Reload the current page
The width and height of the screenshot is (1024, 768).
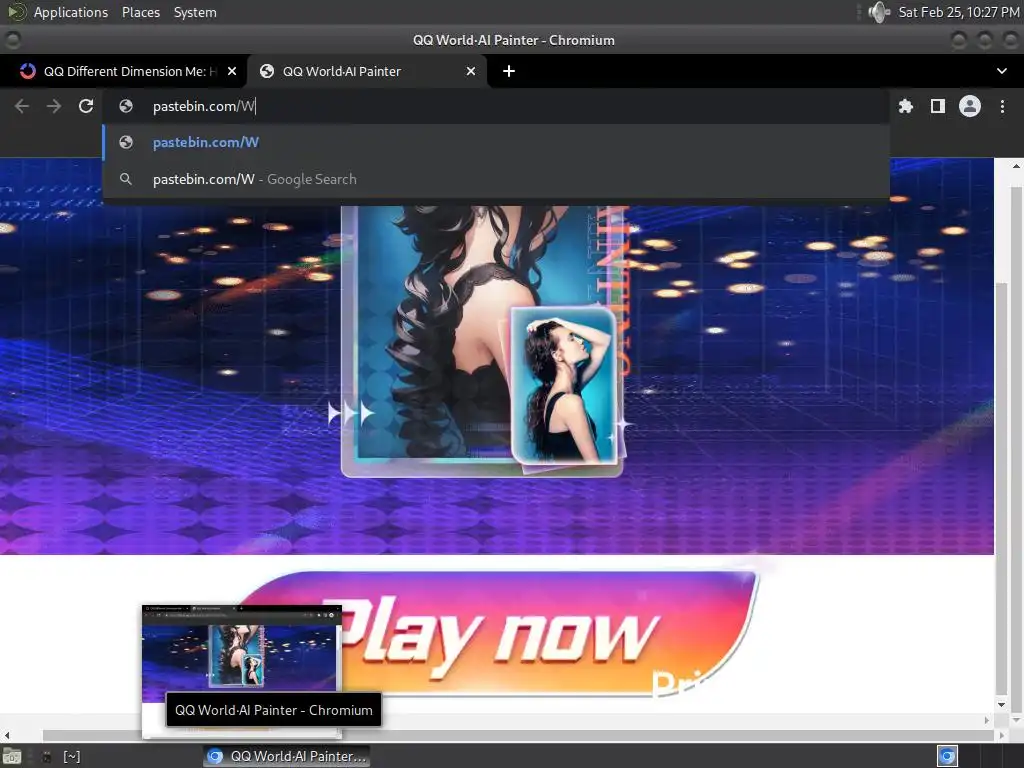tap(86, 106)
